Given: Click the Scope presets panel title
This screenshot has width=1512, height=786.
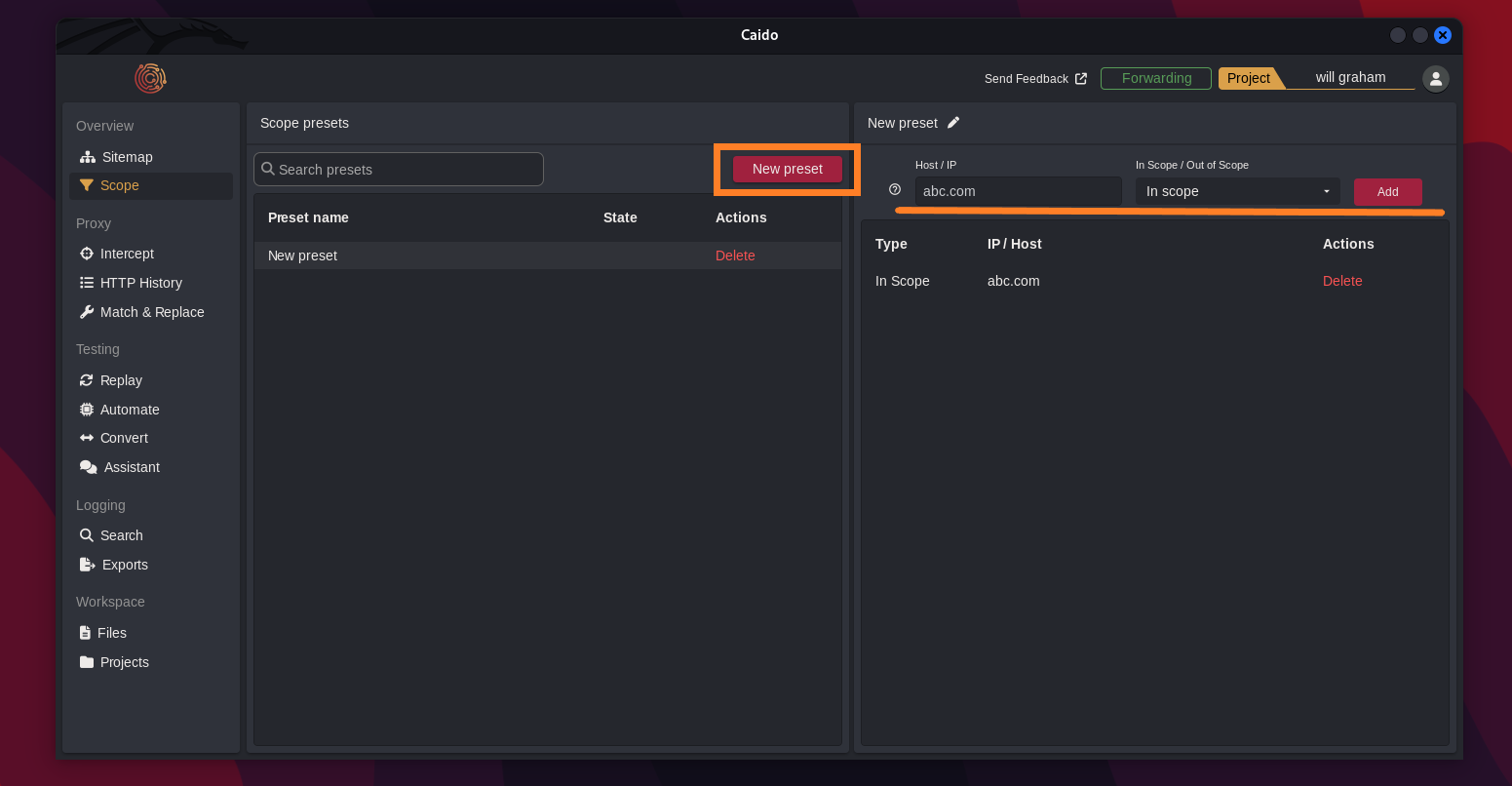Looking at the screenshot, I should pyautogui.click(x=304, y=123).
